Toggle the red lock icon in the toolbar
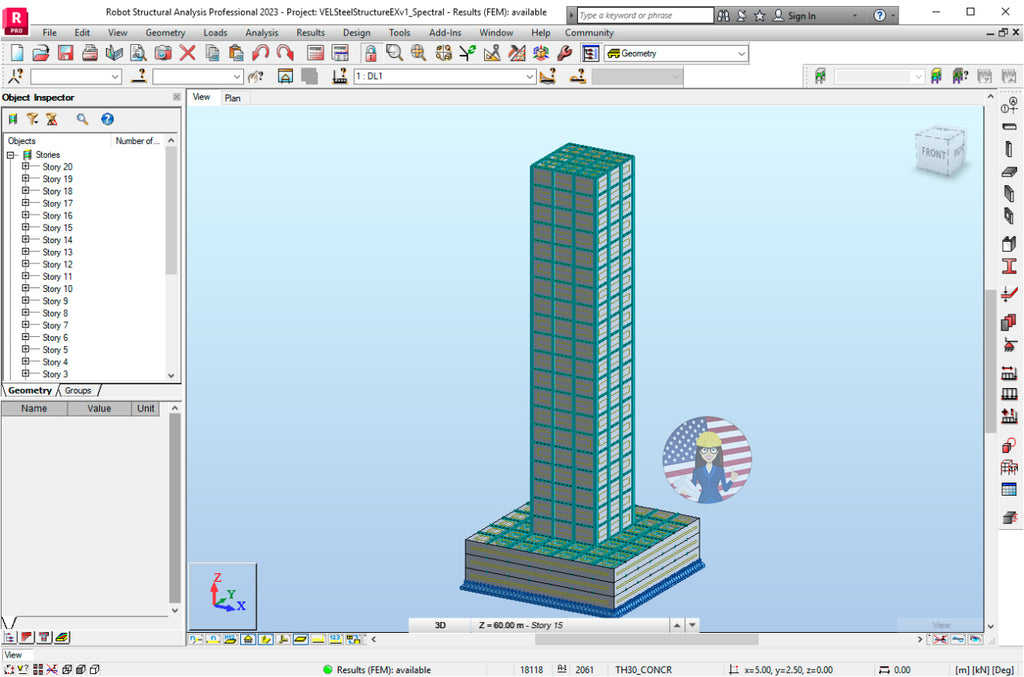The image size is (1024, 677). click(369, 53)
